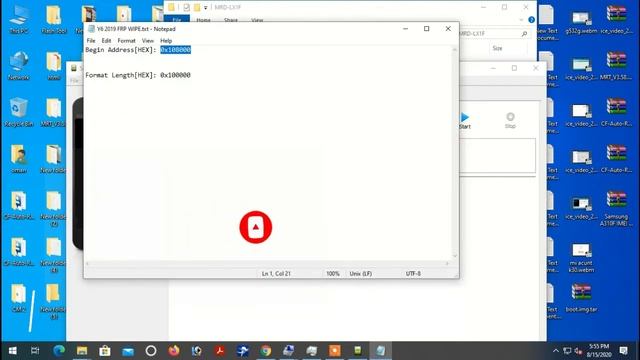Click the Explorer help icon
This screenshot has width=640, height=360.
coord(531,20)
